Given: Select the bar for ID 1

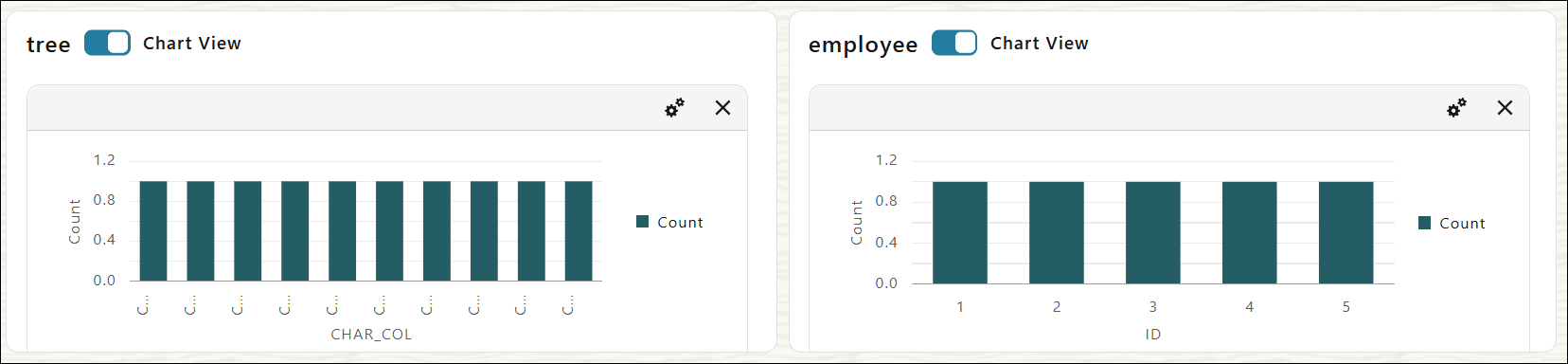Looking at the screenshot, I should click(960, 232).
